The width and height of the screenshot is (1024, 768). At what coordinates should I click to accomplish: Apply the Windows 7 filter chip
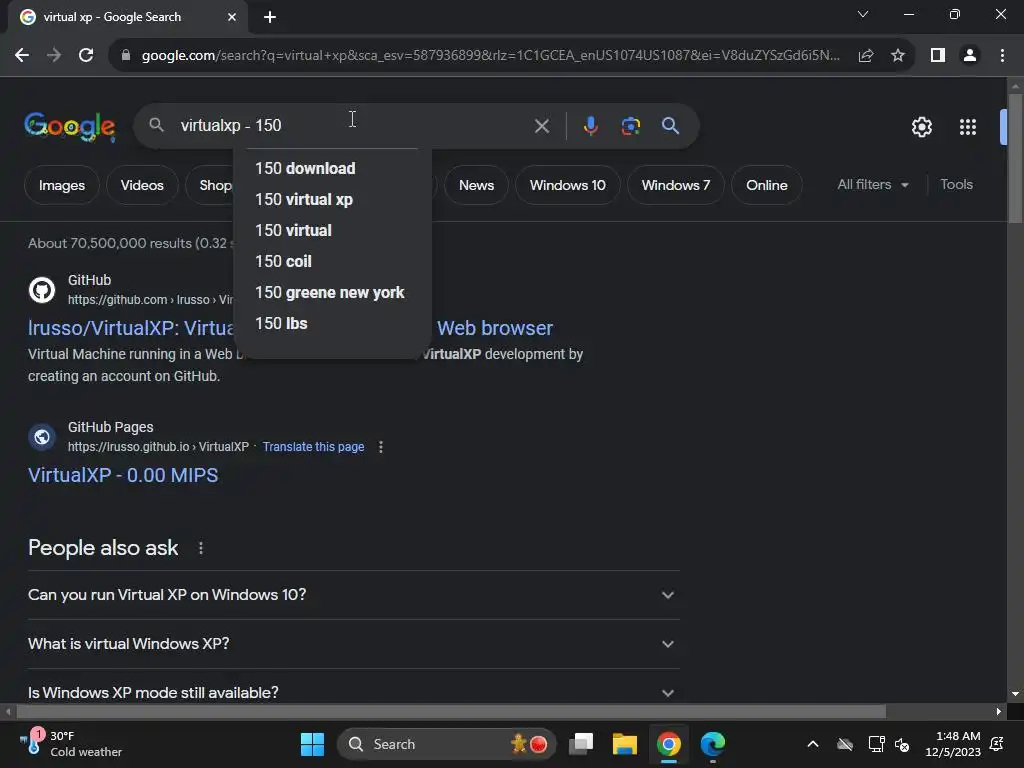click(675, 185)
